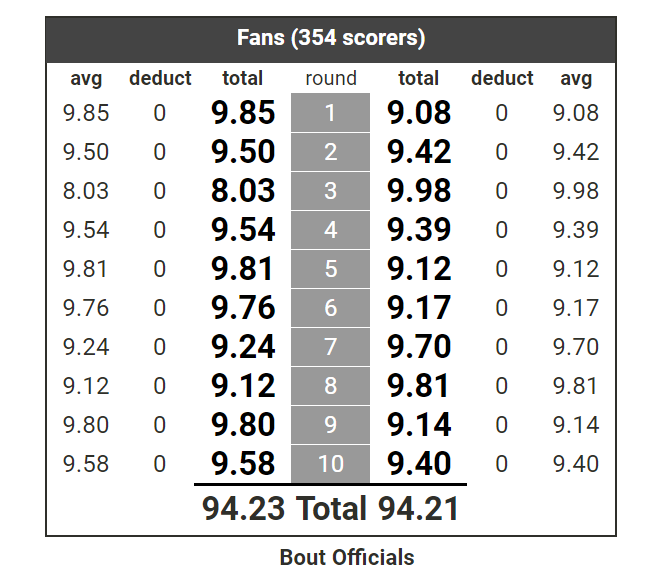Select the round 1 cell
663x573 pixels.
click(330, 112)
